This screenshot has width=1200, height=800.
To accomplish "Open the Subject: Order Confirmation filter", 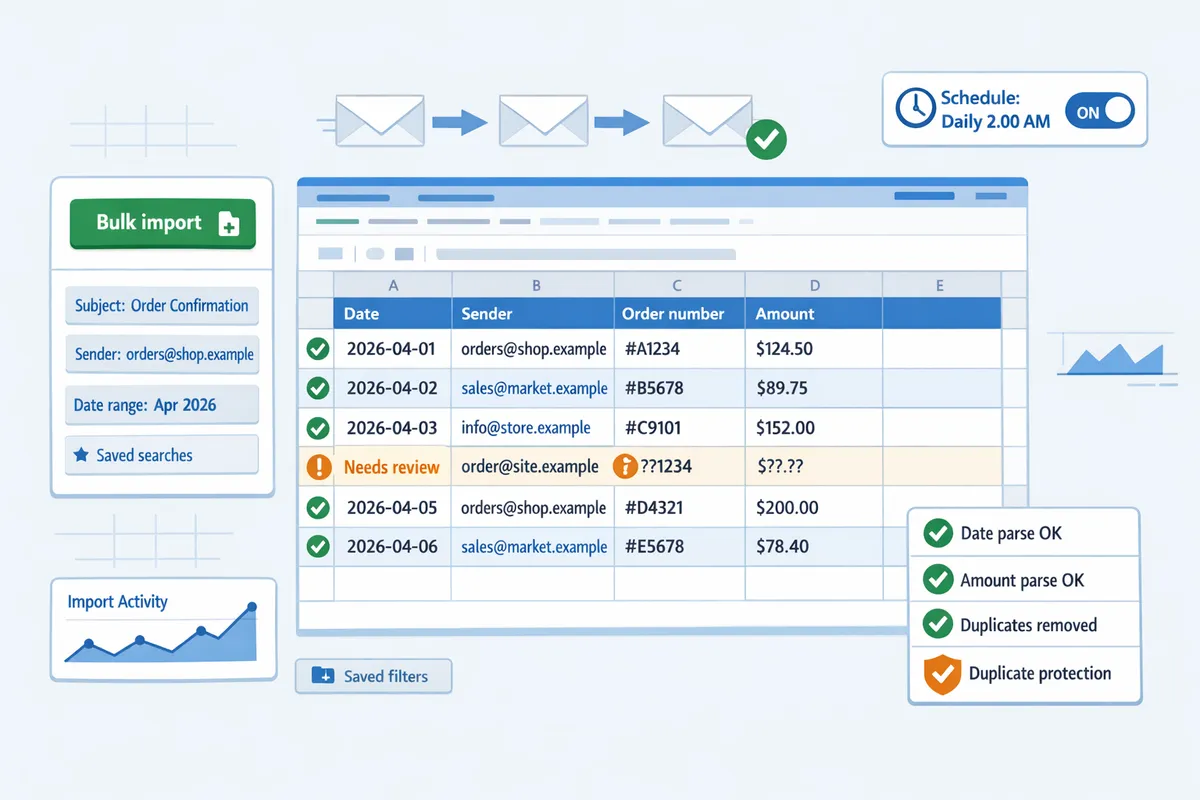I will coord(162,306).
